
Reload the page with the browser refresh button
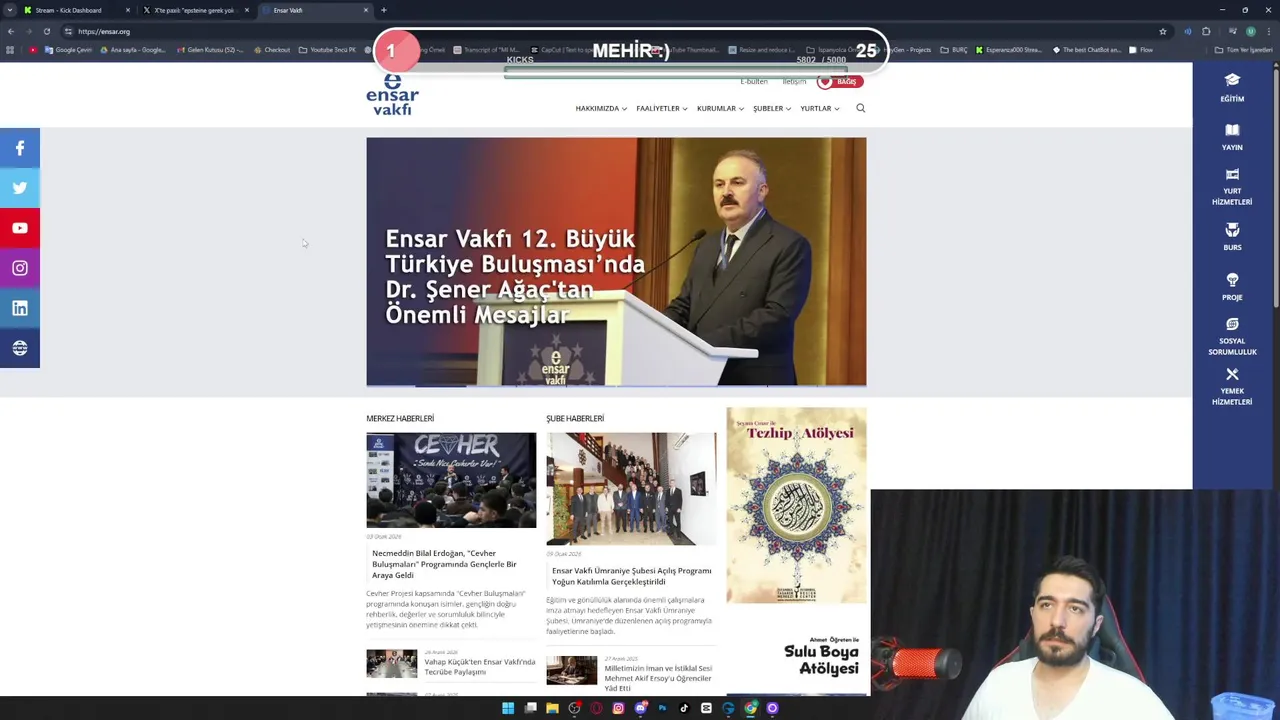click(x=46, y=31)
